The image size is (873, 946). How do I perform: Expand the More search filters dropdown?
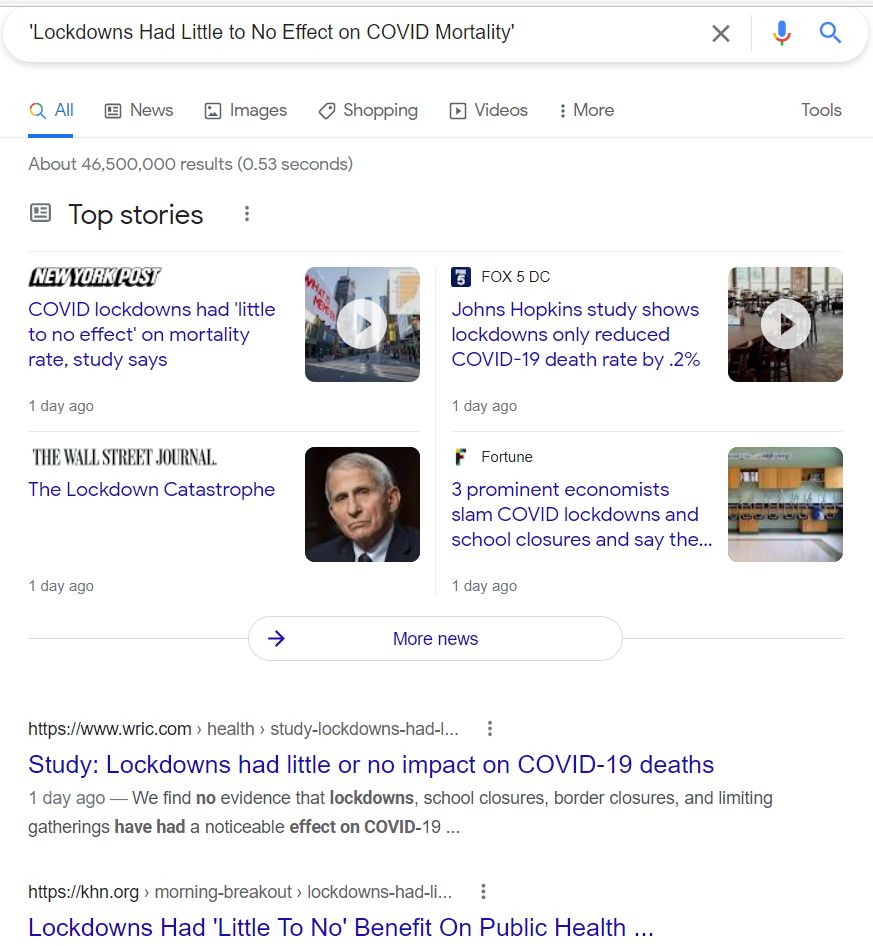(x=586, y=111)
